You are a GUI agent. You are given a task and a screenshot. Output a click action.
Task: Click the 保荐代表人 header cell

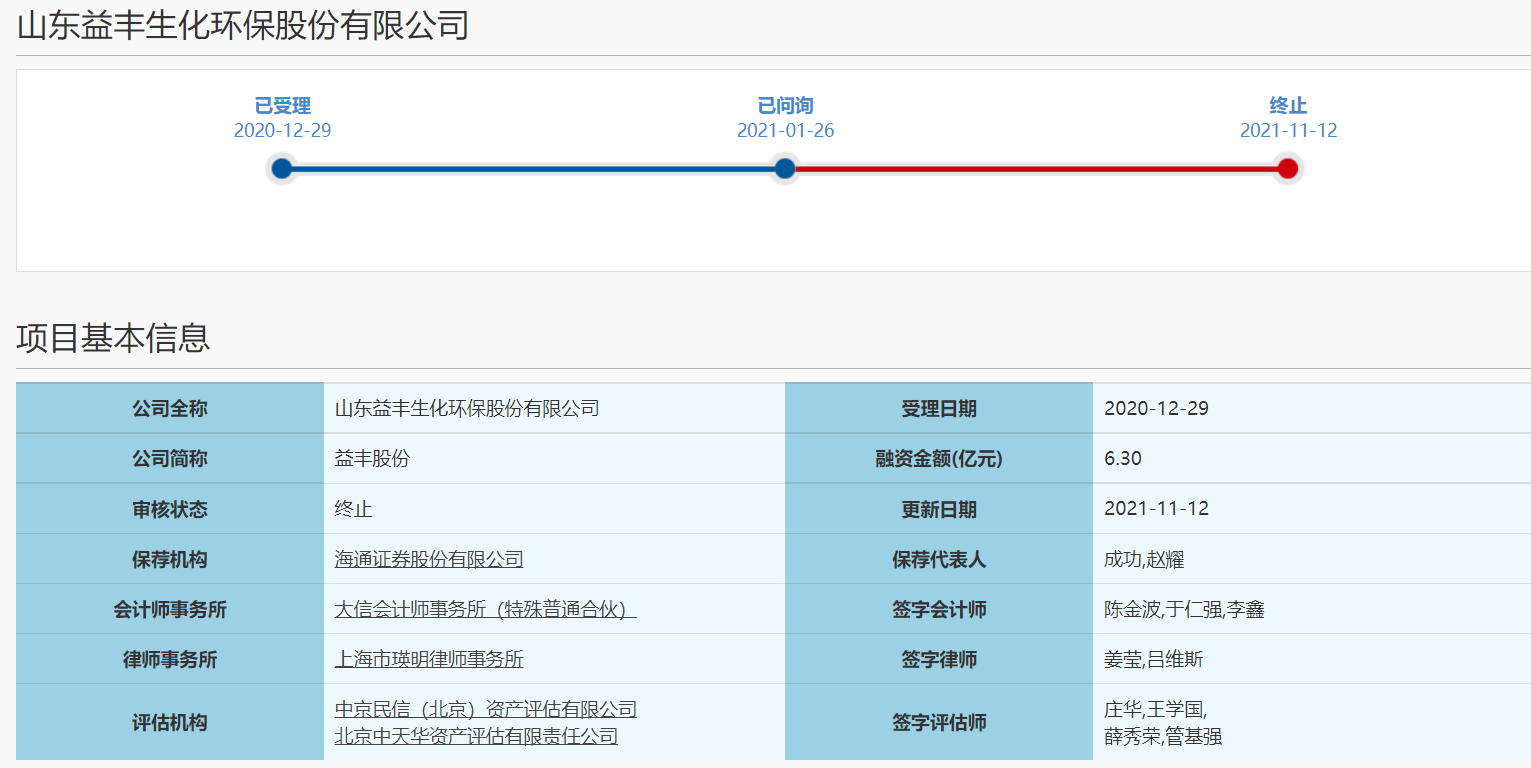[x=939, y=559]
